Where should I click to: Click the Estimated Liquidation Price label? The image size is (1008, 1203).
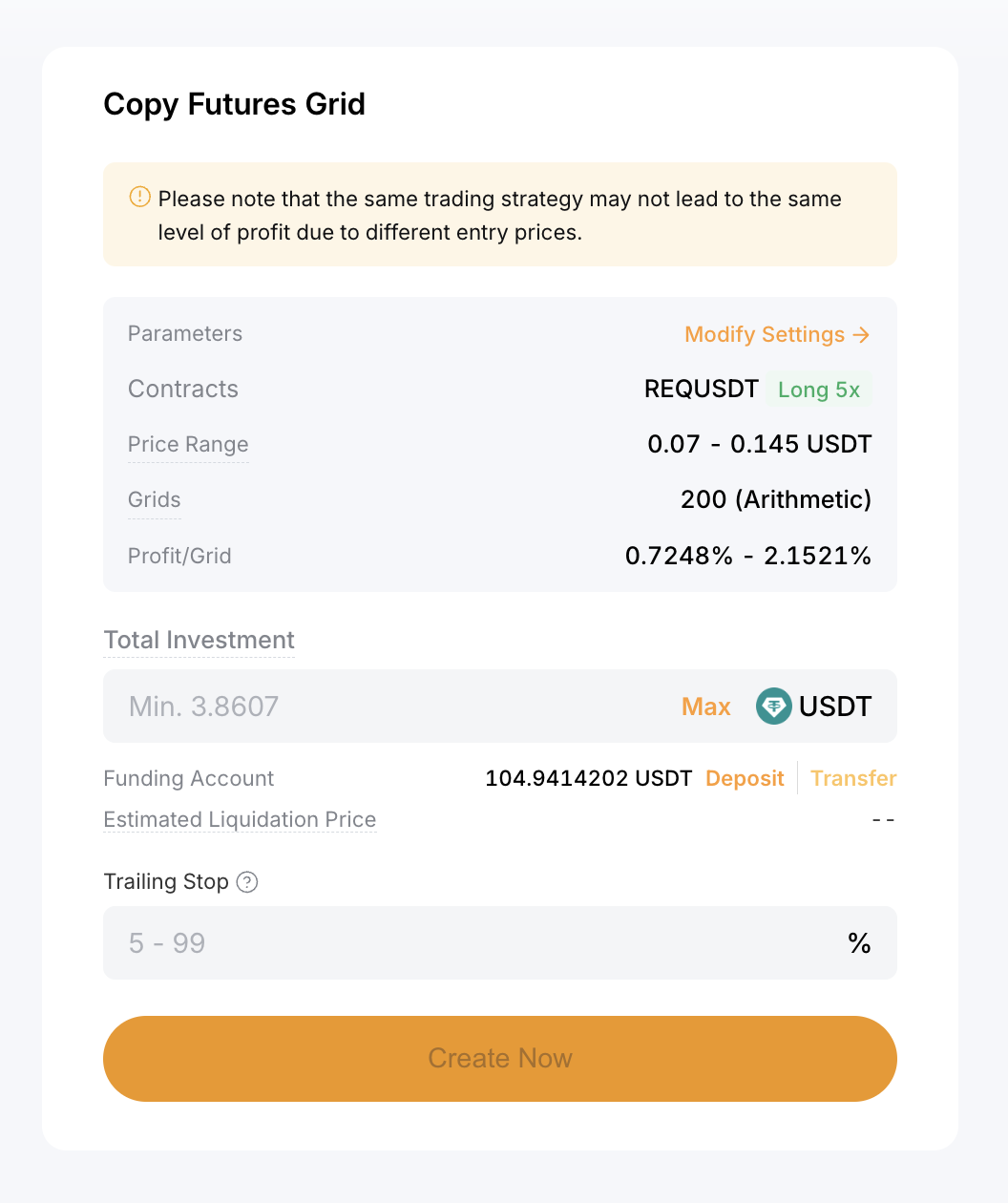[240, 819]
